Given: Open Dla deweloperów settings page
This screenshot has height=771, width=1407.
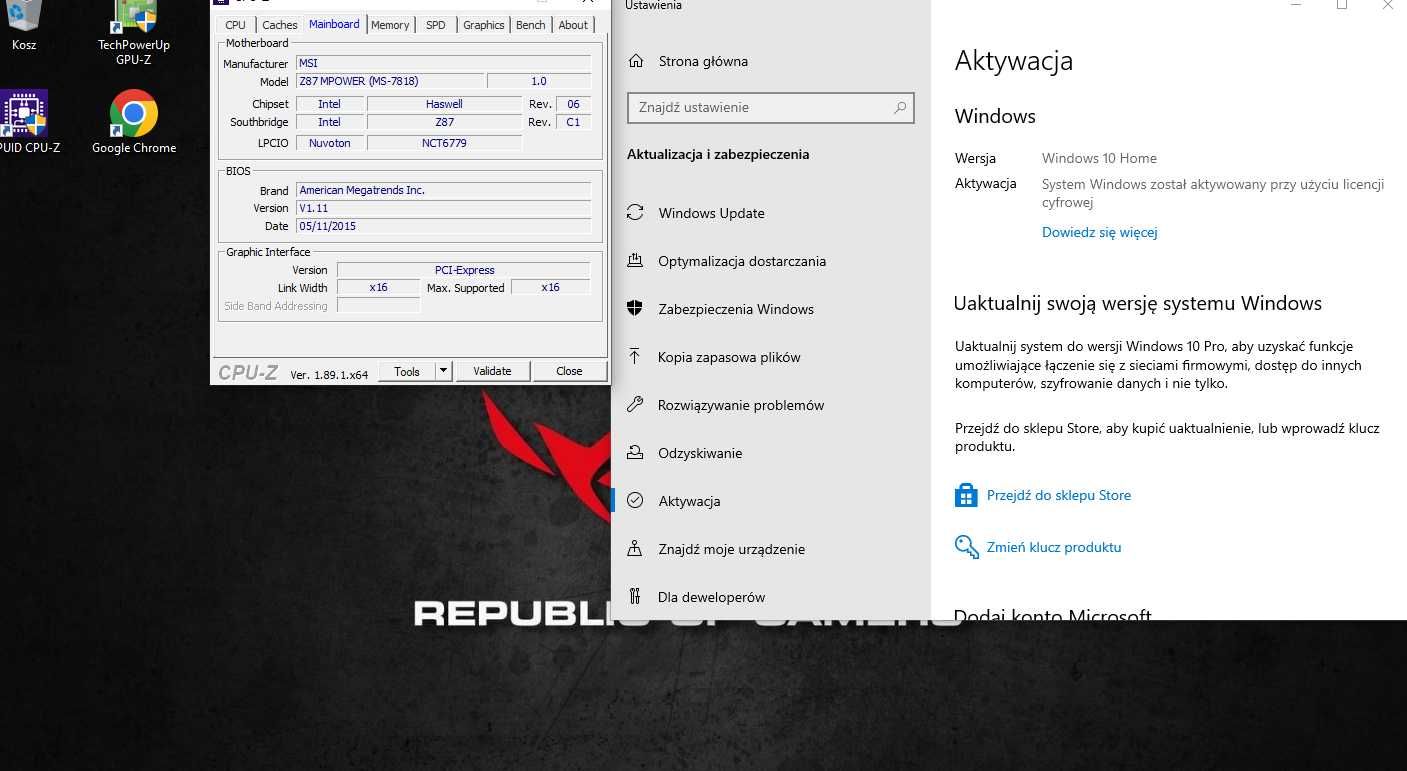Looking at the screenshot, I should click(711, 597).
